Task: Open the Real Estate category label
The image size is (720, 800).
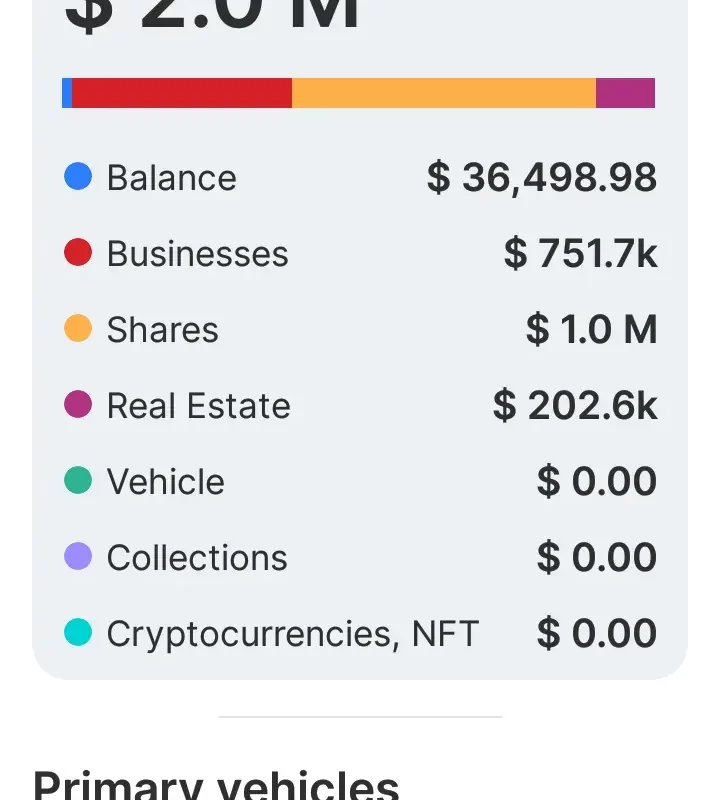Action: coord(198,406)
